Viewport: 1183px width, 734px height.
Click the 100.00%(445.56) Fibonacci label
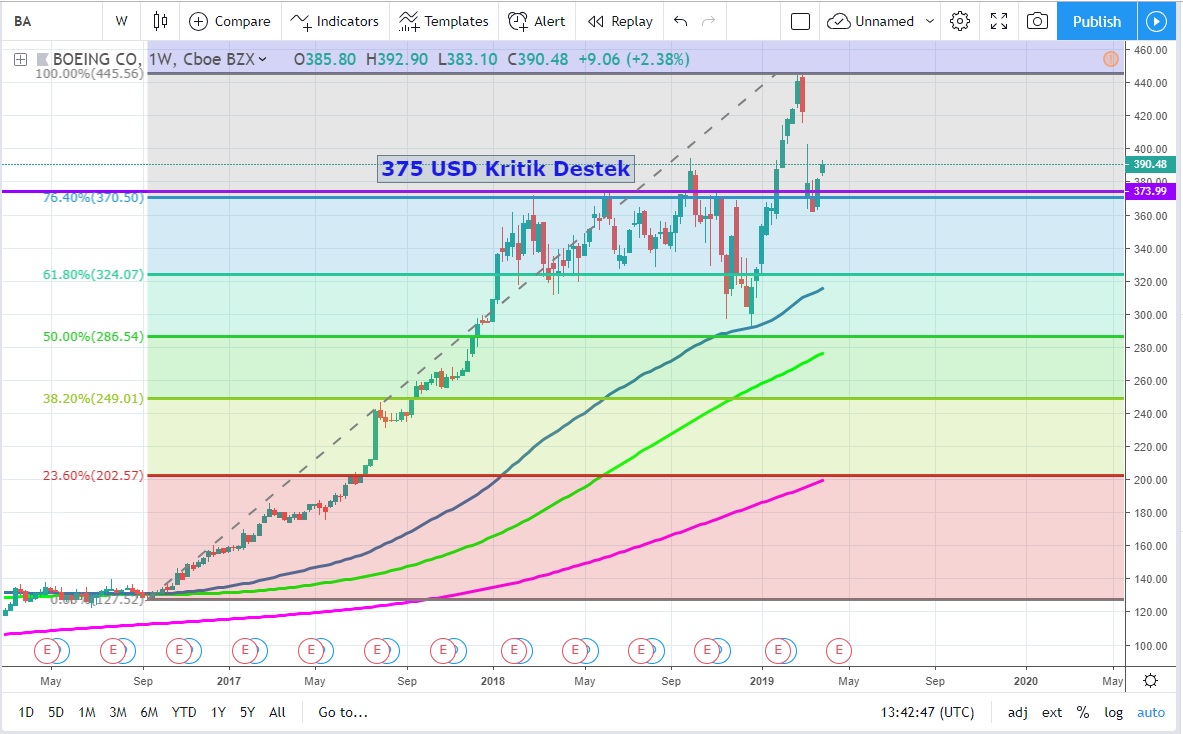(x=89, y=73)
